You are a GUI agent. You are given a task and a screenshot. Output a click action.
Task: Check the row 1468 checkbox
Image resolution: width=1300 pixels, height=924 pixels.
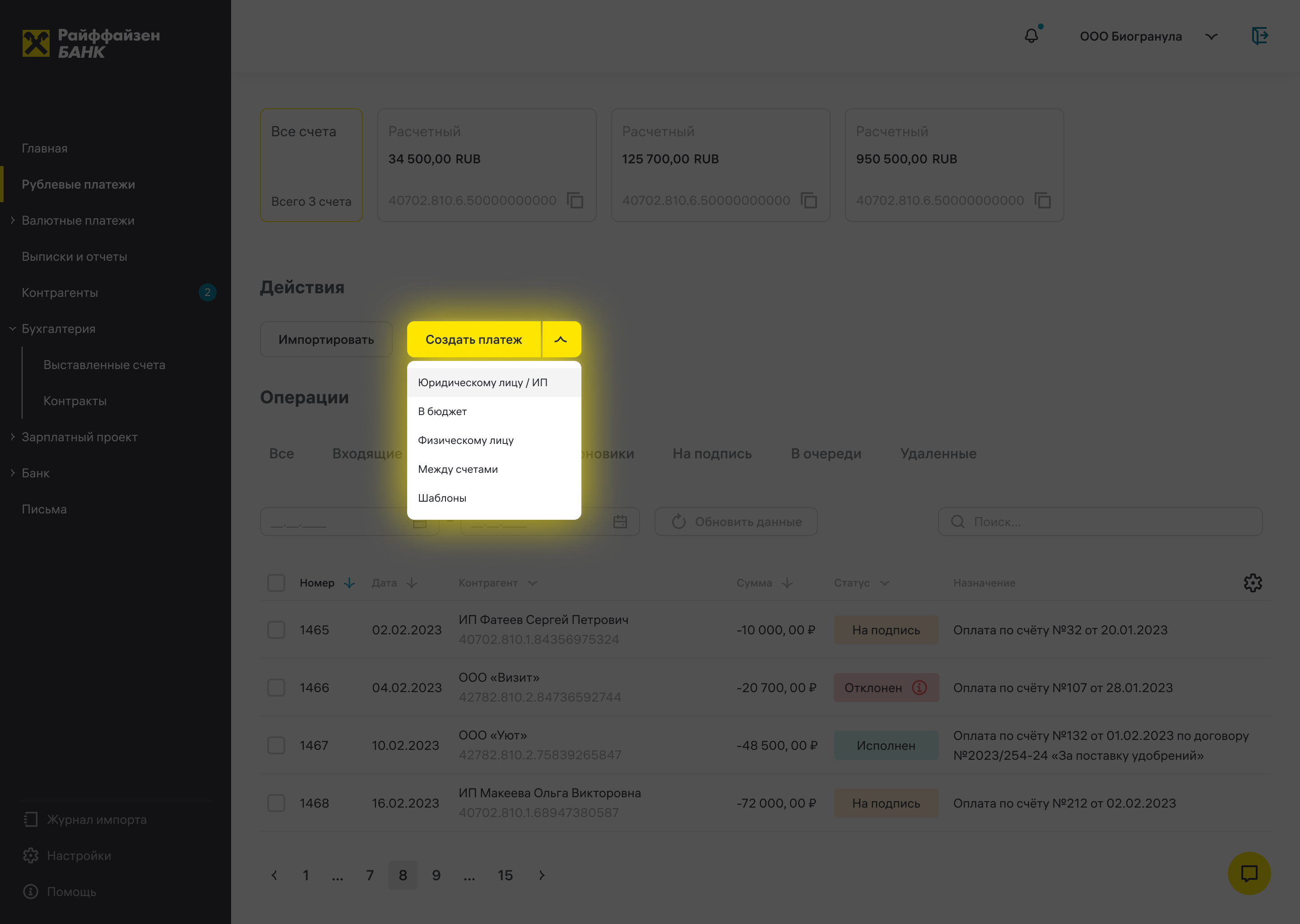point(276,803)
